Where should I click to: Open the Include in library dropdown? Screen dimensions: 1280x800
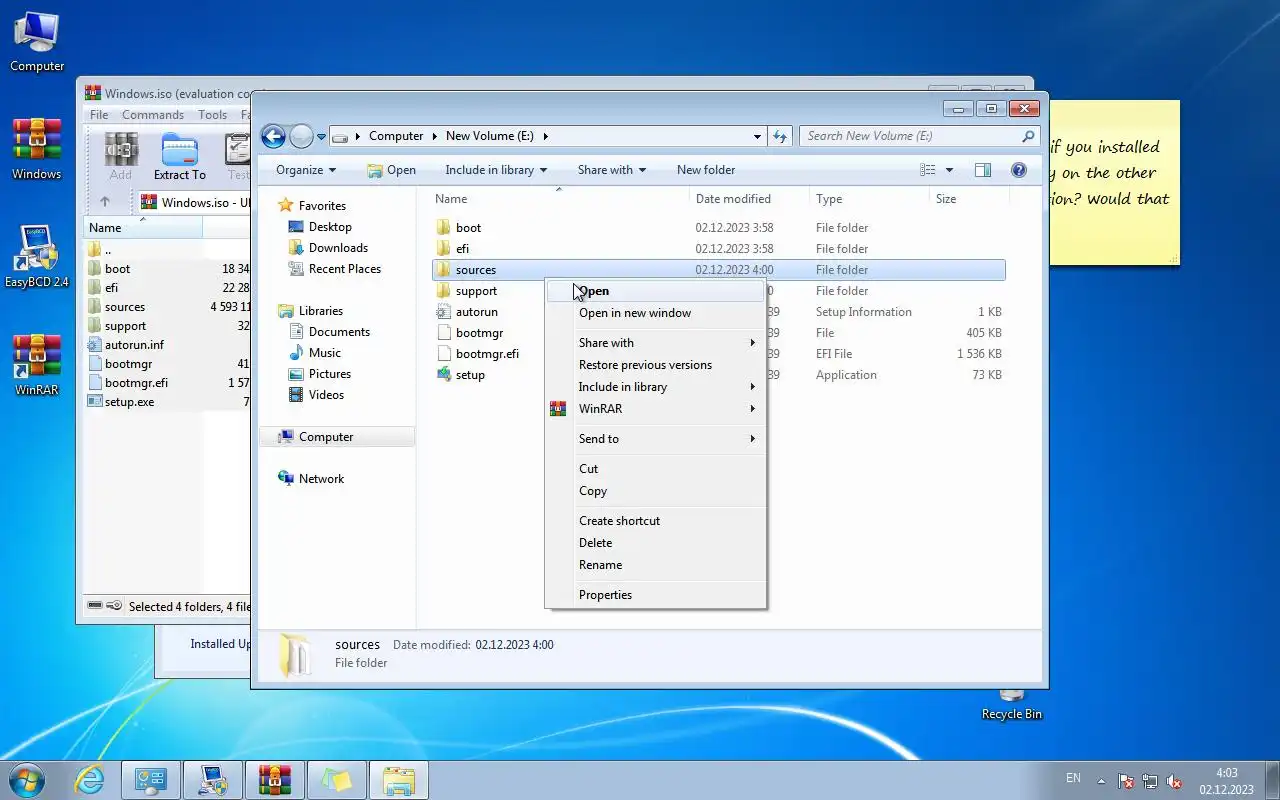click(497, 170)
